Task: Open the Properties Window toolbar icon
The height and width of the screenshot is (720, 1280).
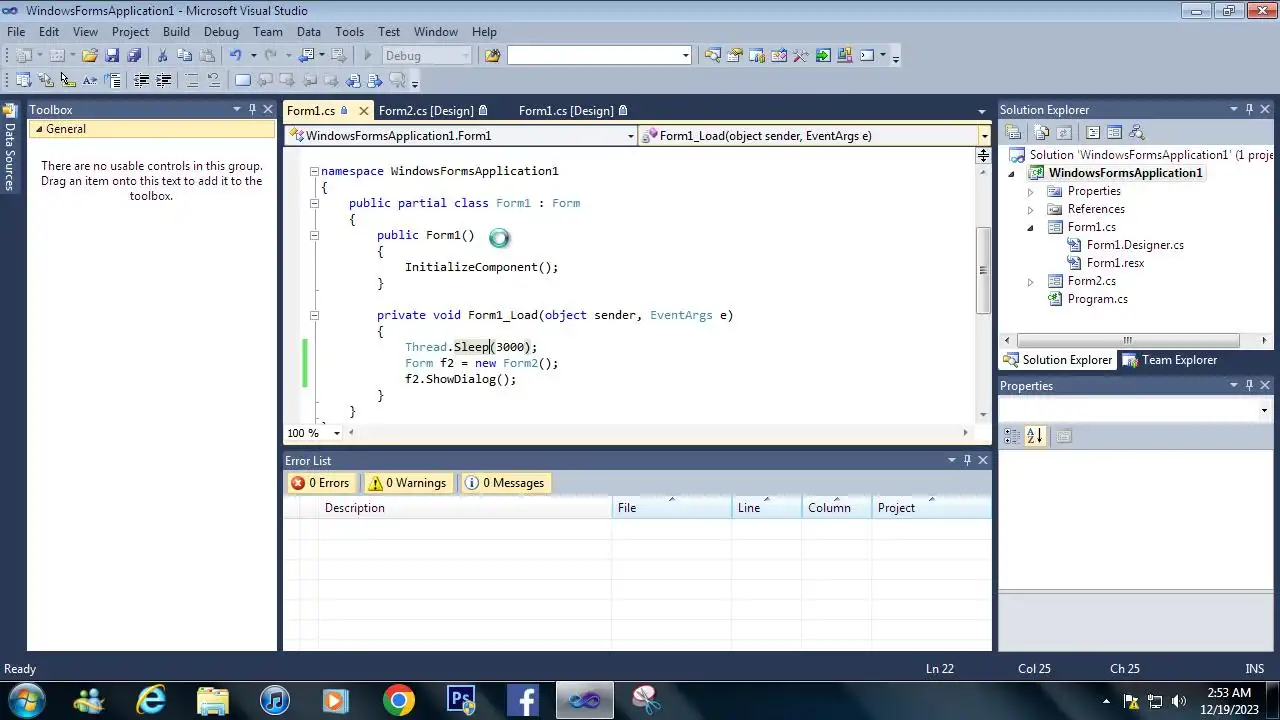Action: pyautogui.click(x=734, y=56)
